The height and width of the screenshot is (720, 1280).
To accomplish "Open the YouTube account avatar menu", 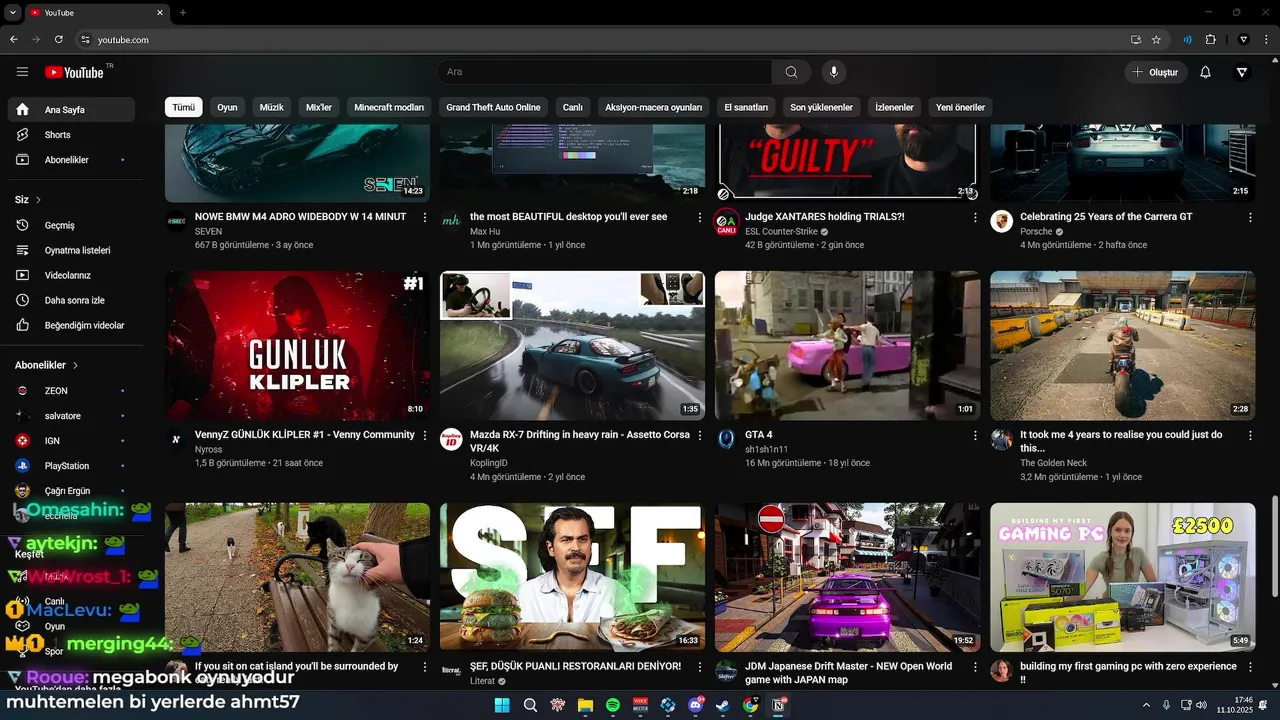I will click(x=1242, y=72).
